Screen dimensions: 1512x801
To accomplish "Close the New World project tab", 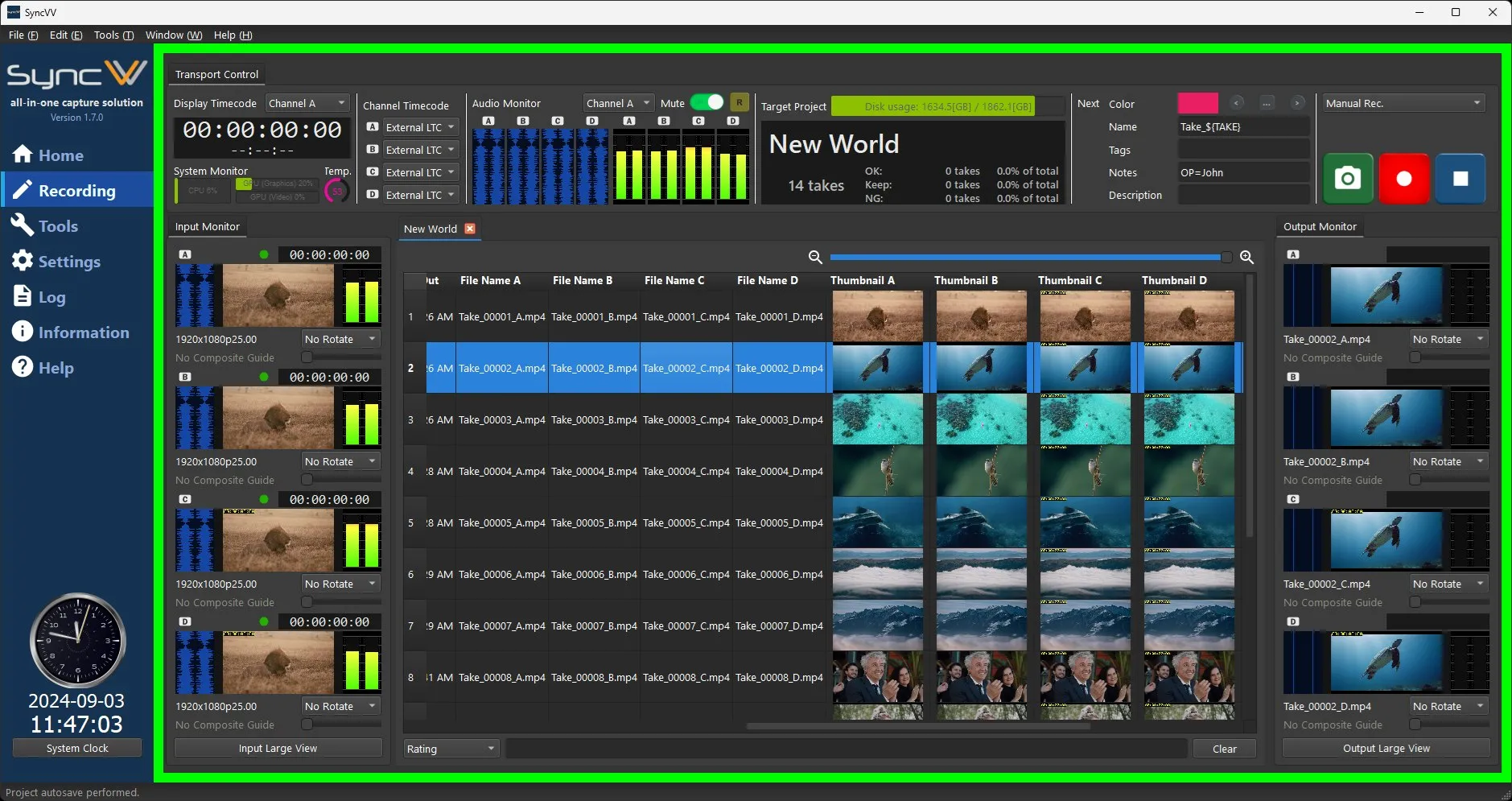I will (x=470, y=229).
